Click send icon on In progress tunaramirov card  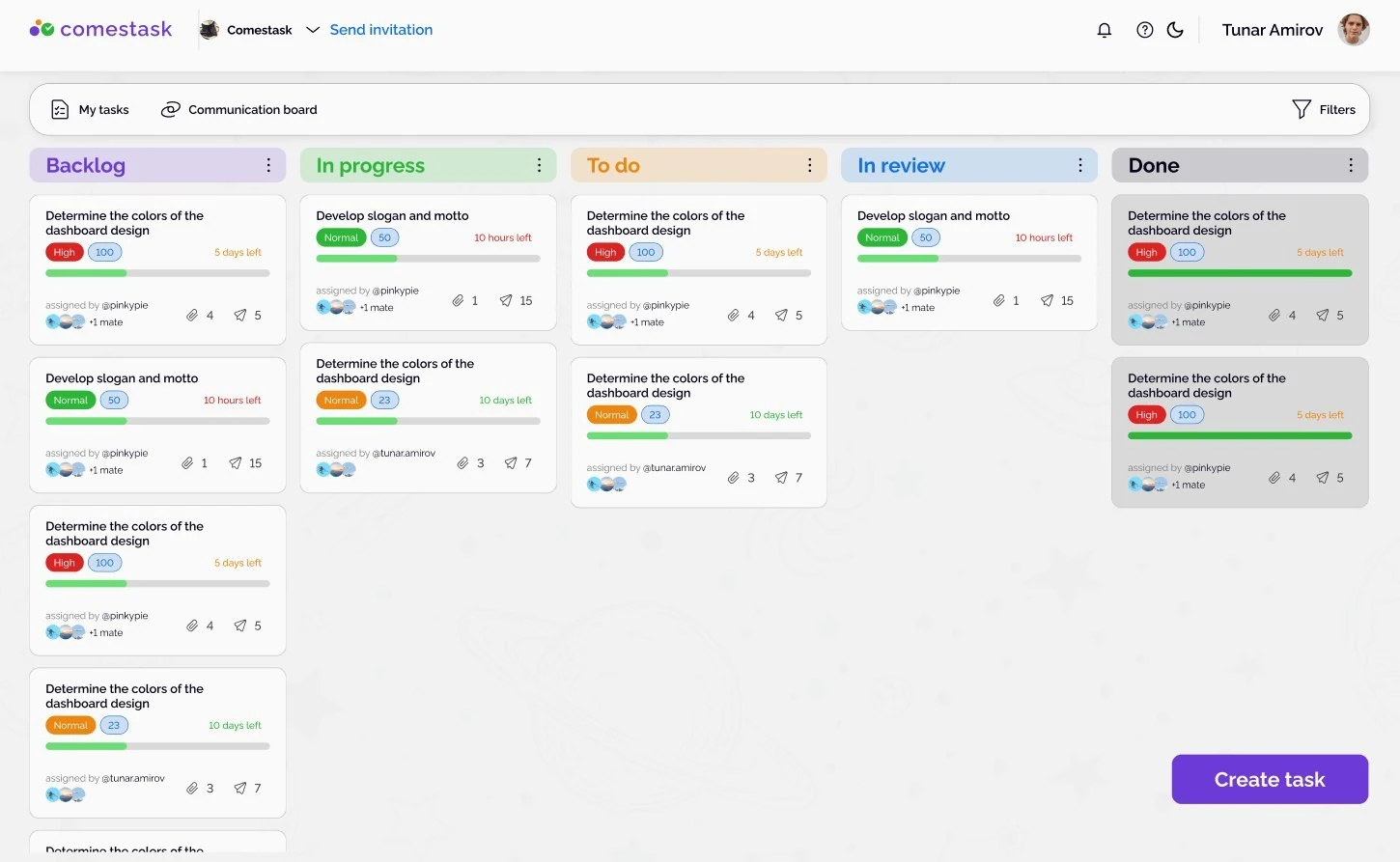[x=511, y=463]
